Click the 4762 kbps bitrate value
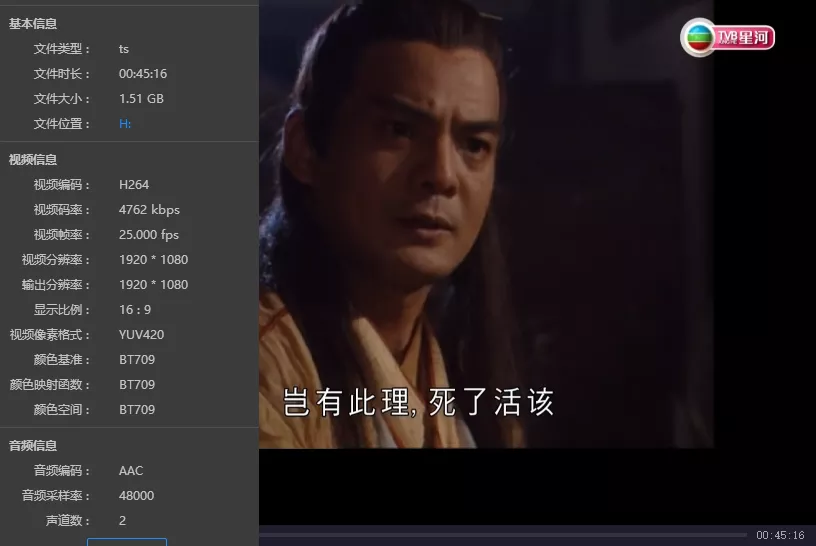The width and height of the screenshot is (816, 546). coord(149,210)
